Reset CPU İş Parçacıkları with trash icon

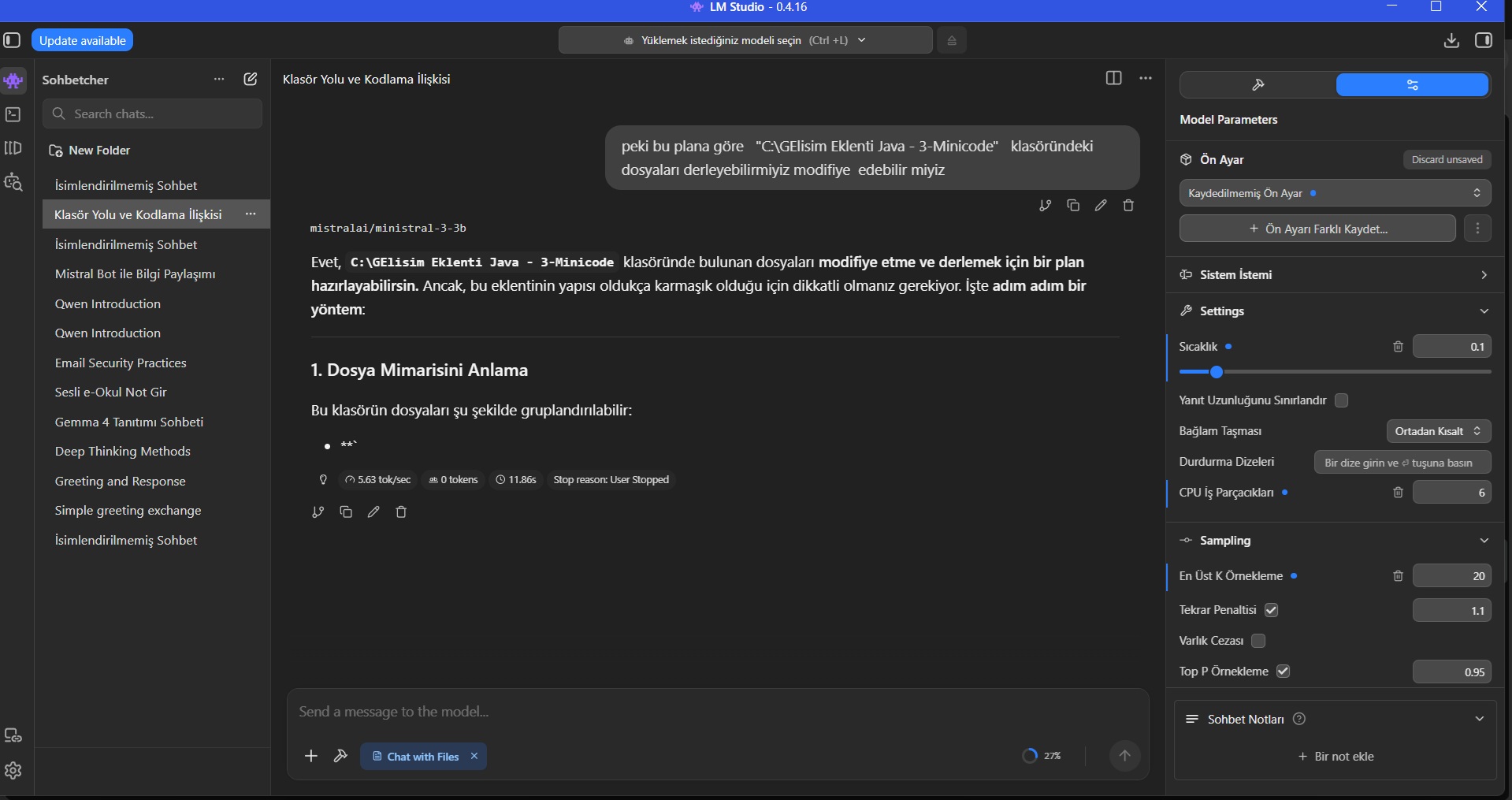pos(1398,492)
